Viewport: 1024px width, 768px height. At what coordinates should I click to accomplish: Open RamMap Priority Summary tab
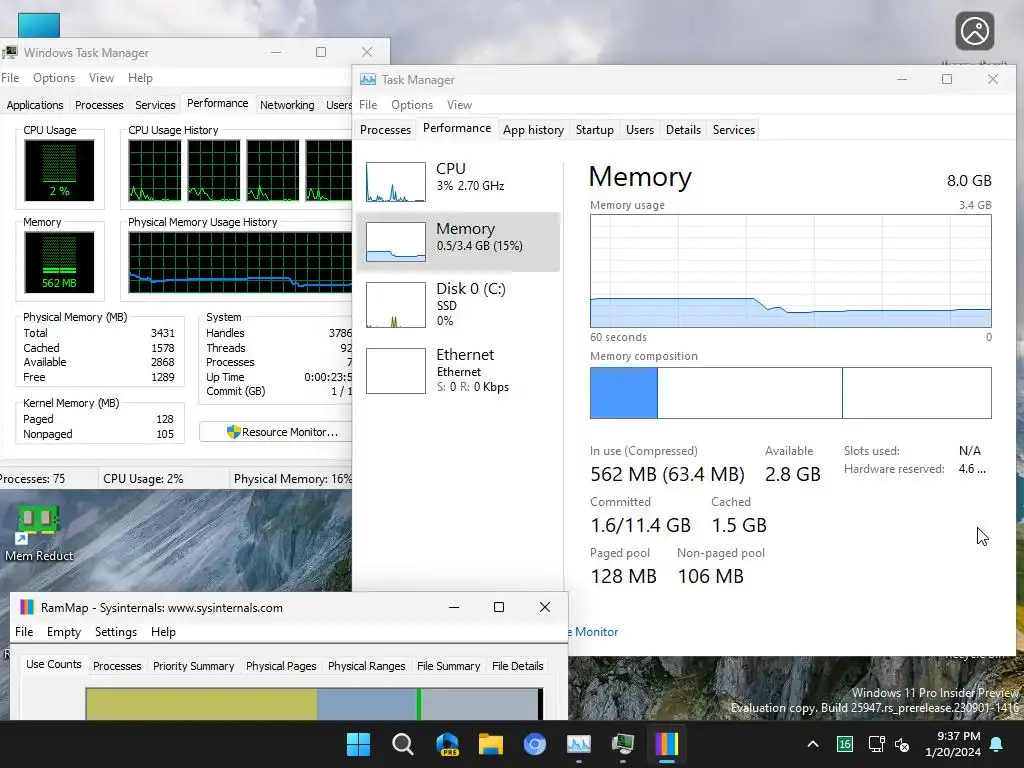coord(193,665)
